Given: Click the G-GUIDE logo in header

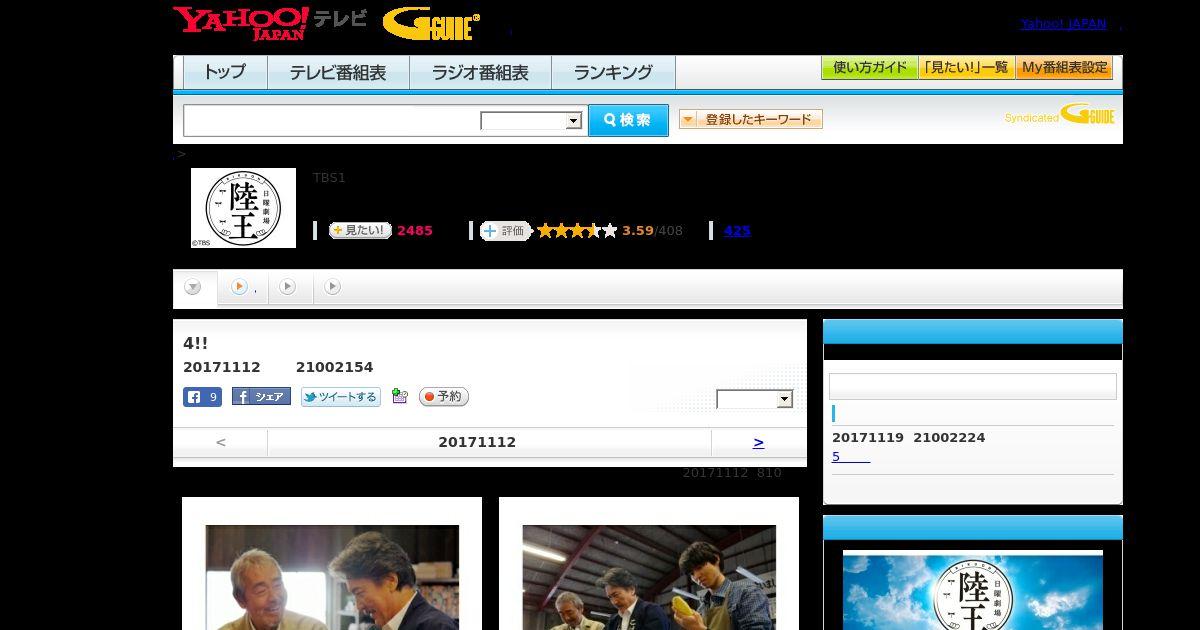Looking at the screenshot, I should [x=431, y=24].
